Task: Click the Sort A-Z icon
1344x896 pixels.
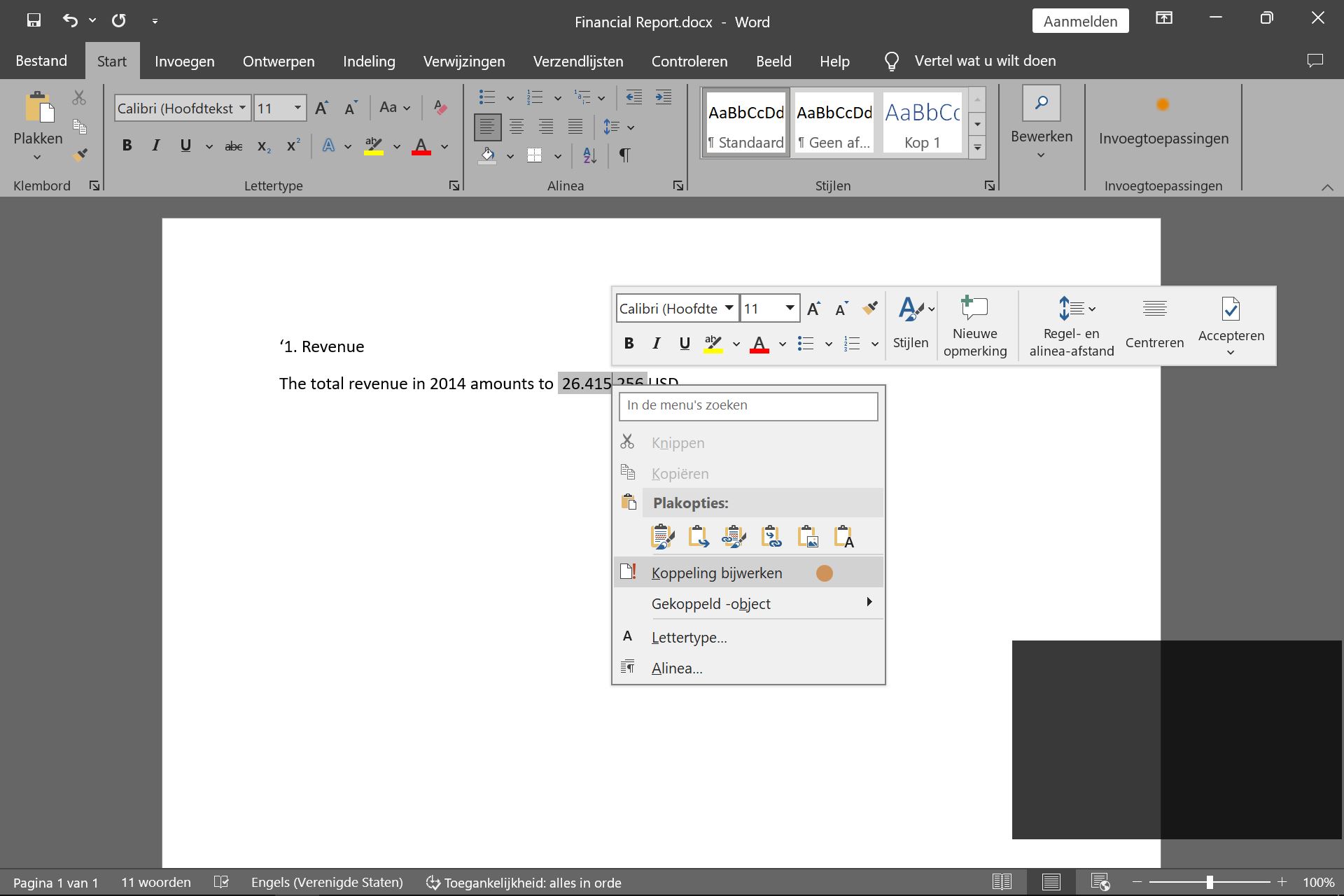Action: [590, 155]
